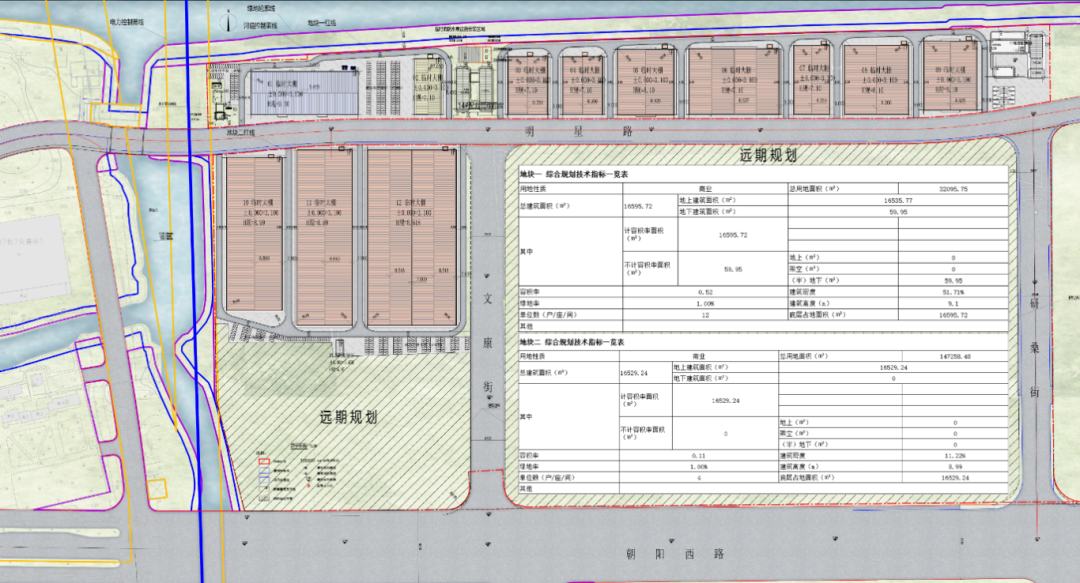1080x583 pixels.
Task: Click the 地块一 单位数 value of 12
Action: tap(705, 315)
